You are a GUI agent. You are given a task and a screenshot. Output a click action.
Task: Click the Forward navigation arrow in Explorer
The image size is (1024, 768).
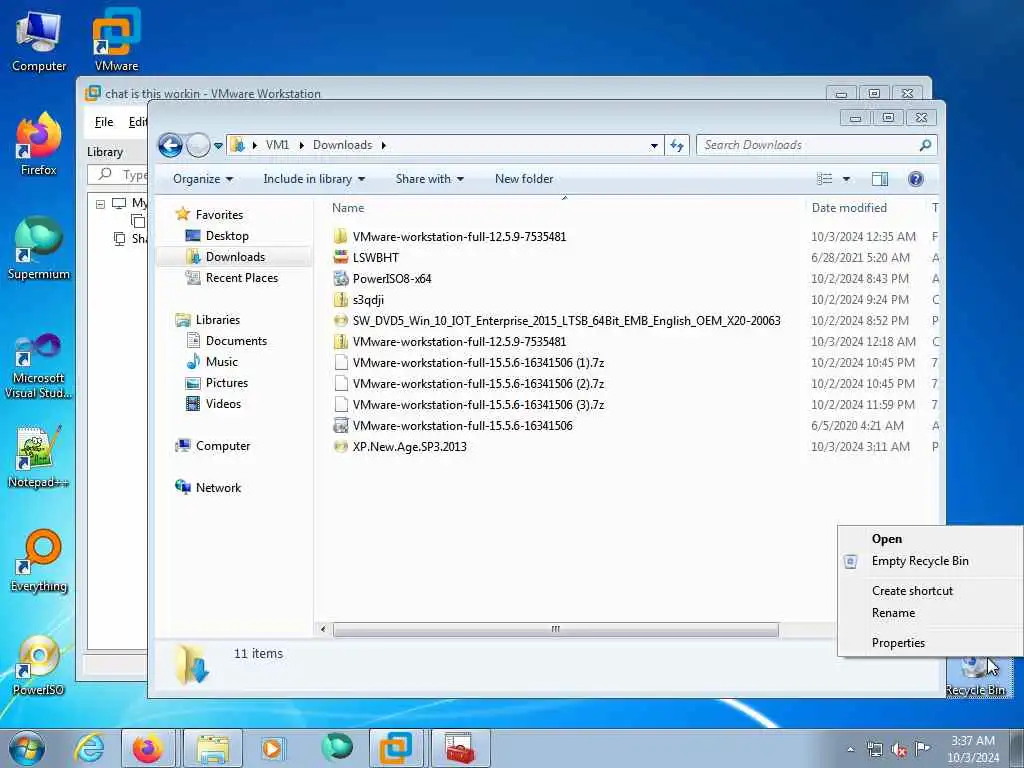(198, 145)
